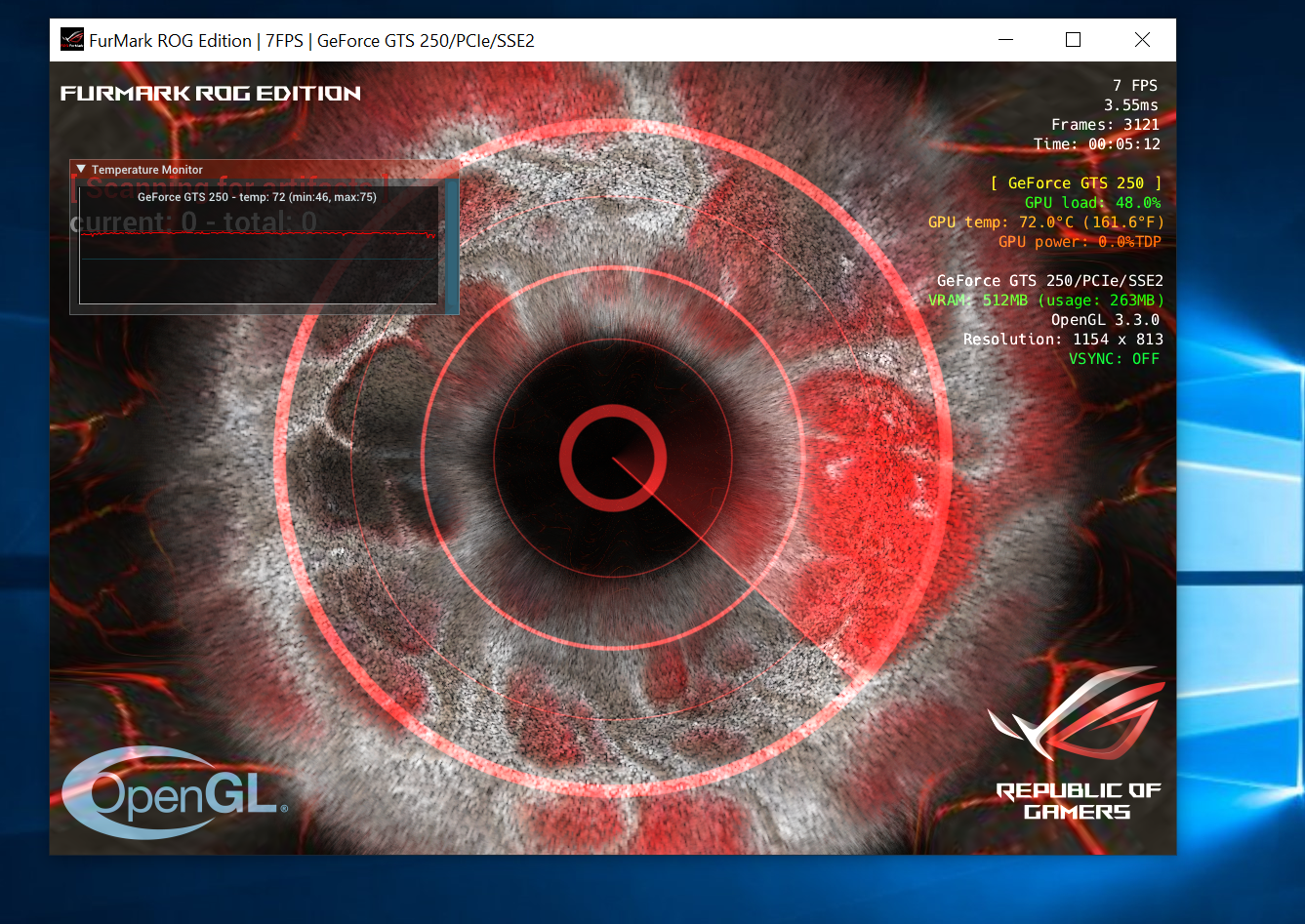1305x924 pixels.
Task: Click the "GPU power: 0.0%TDP" line
Action: 1080,242
